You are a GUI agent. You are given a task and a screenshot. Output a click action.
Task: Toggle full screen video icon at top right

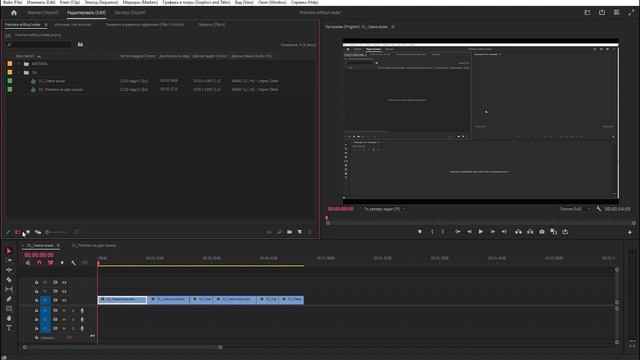click(631, 13)
